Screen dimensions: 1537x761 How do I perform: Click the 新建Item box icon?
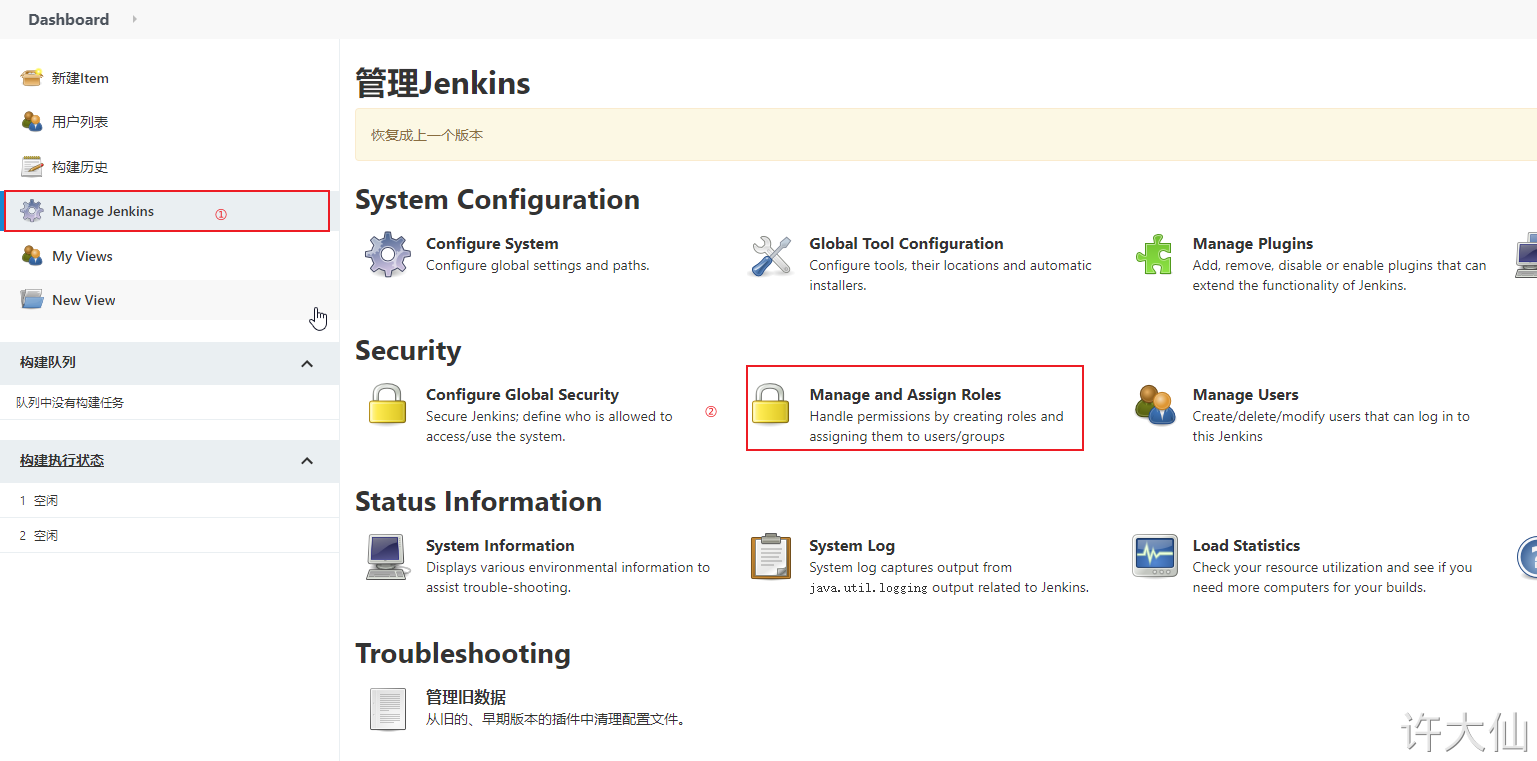32,78
